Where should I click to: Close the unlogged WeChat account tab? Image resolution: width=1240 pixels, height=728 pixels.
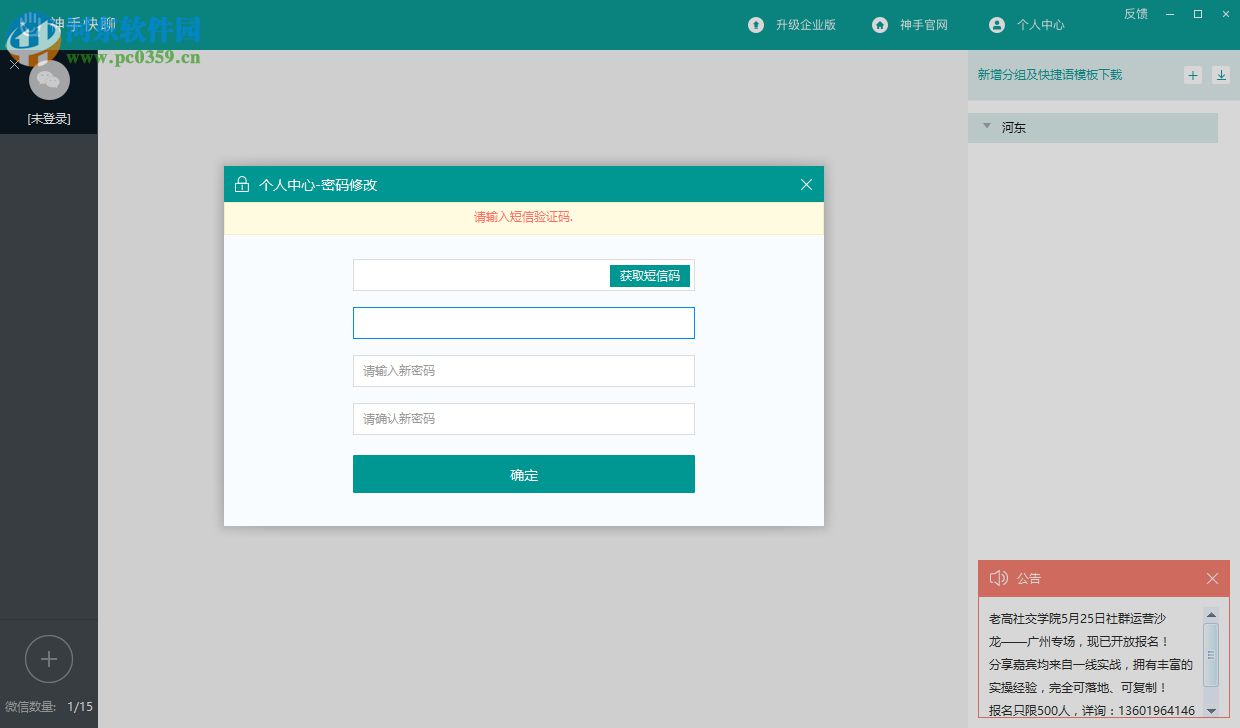point(14,64)
